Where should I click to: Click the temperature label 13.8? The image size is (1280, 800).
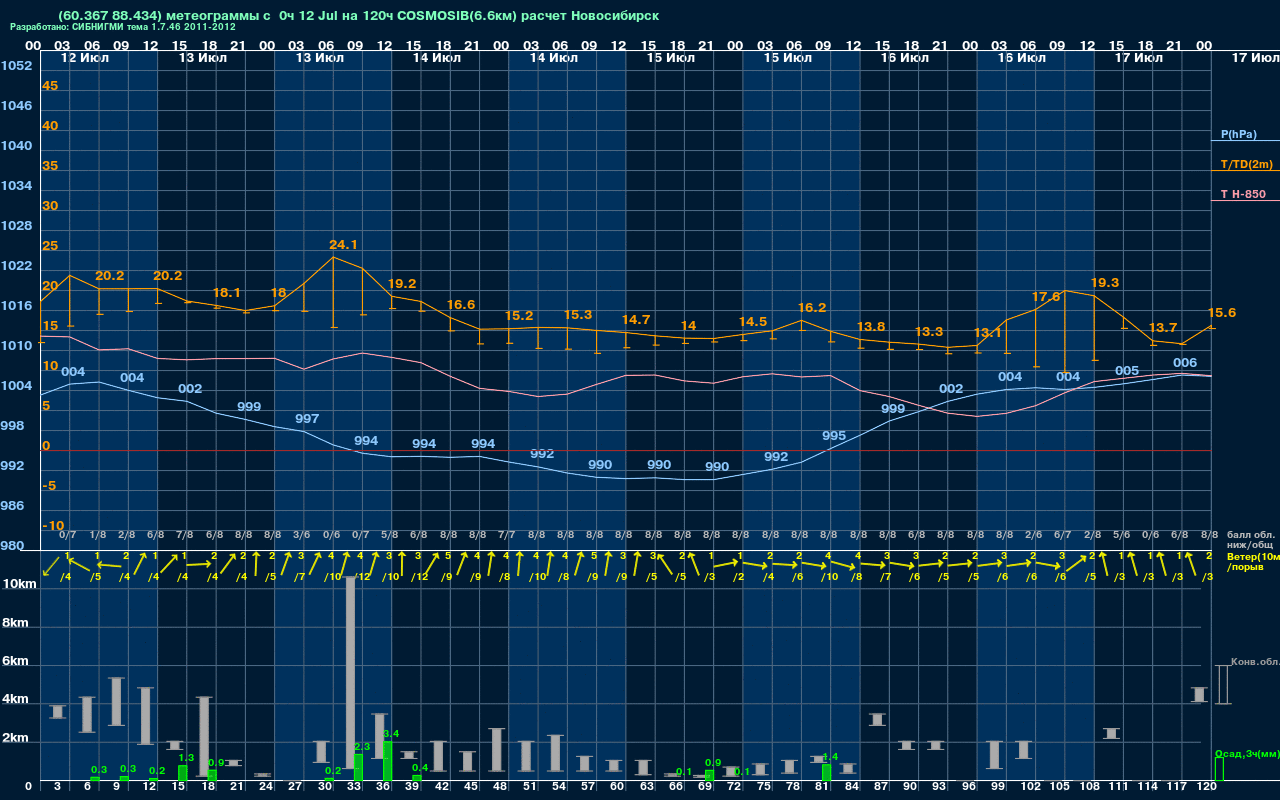(x=871, y=327)
